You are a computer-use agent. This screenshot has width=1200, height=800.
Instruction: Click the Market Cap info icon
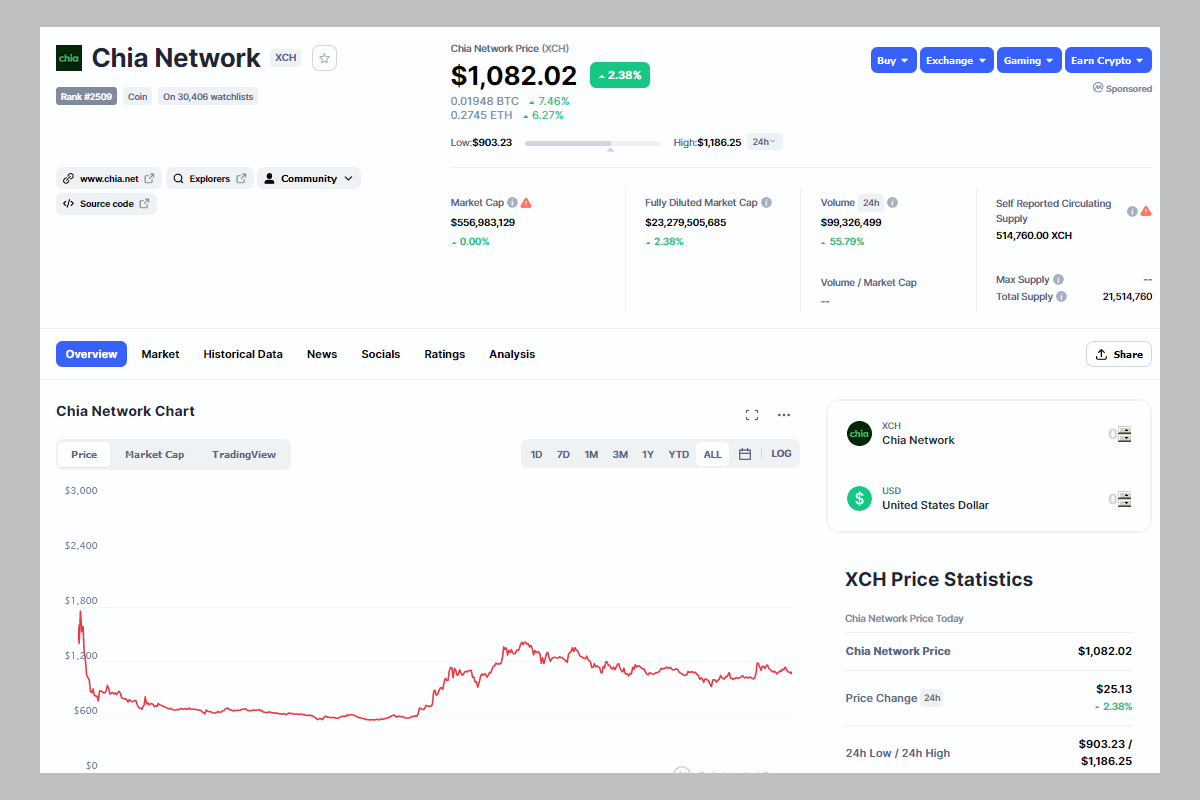[x=513, y=203]
